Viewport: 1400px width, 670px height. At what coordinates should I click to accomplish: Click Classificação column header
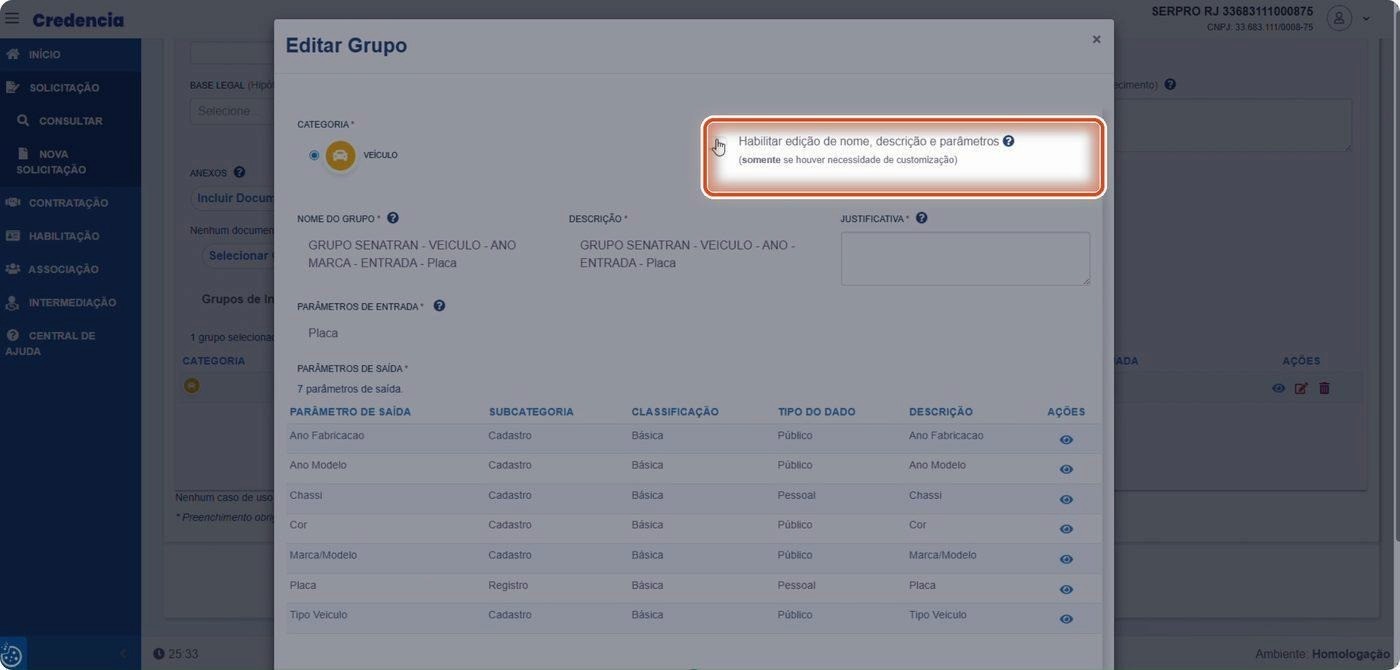675,412
